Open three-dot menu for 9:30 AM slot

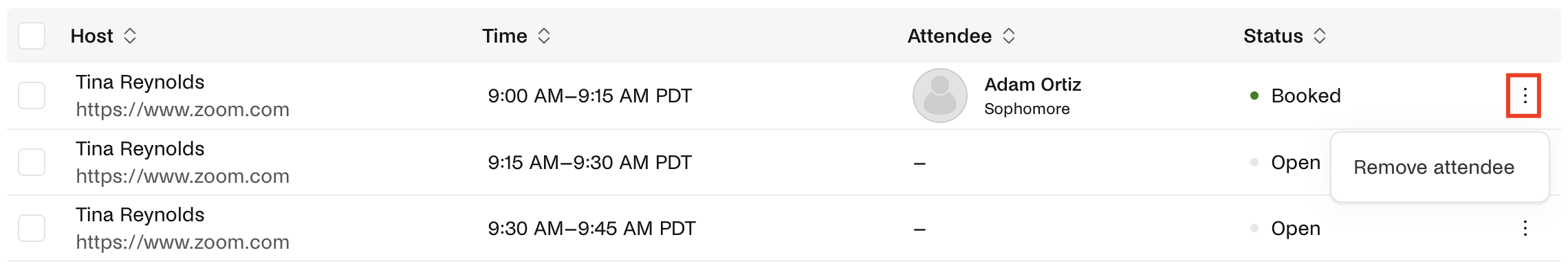1525,228
